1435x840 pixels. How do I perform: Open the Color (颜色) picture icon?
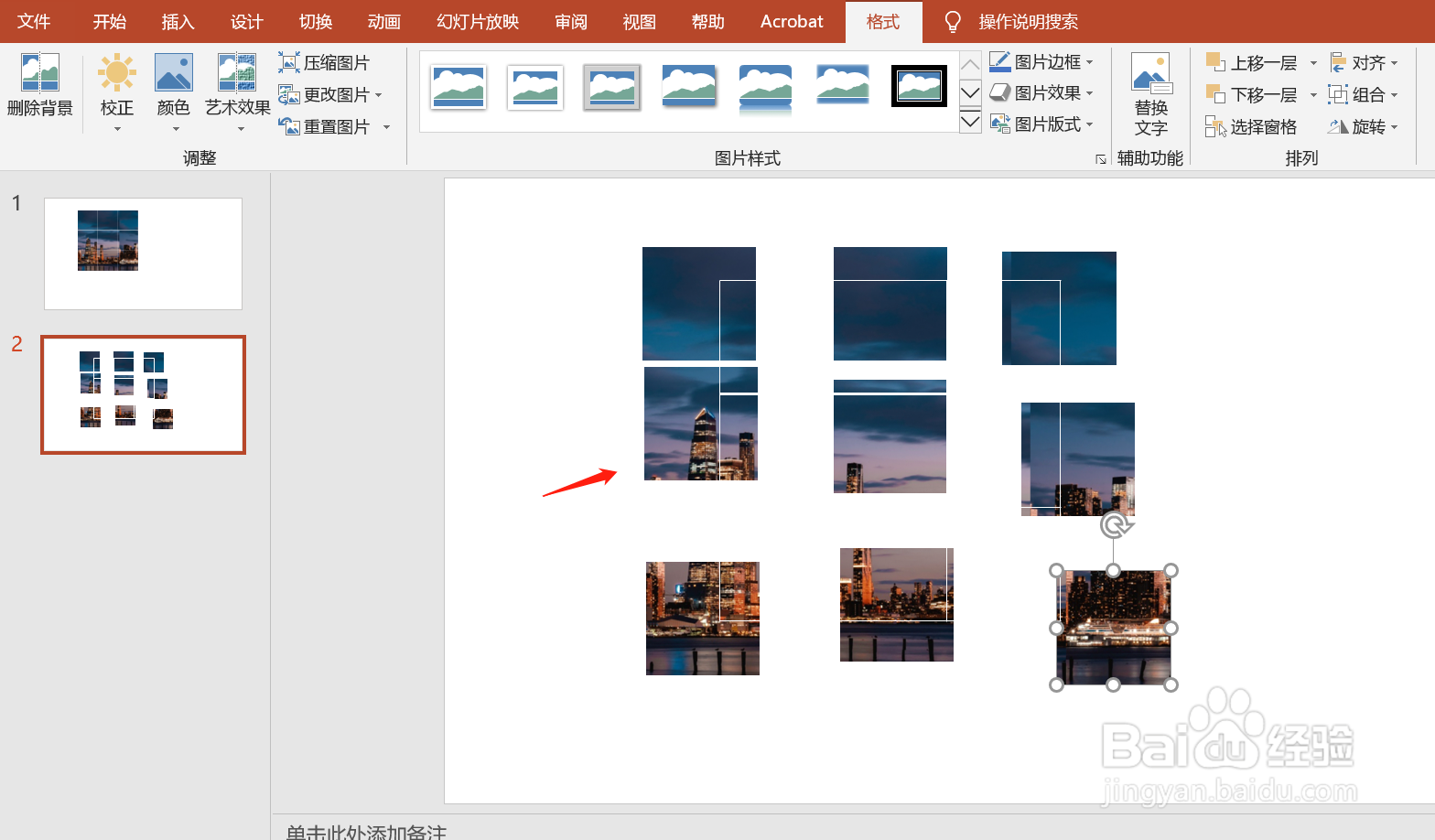click(x=174, y=72)
